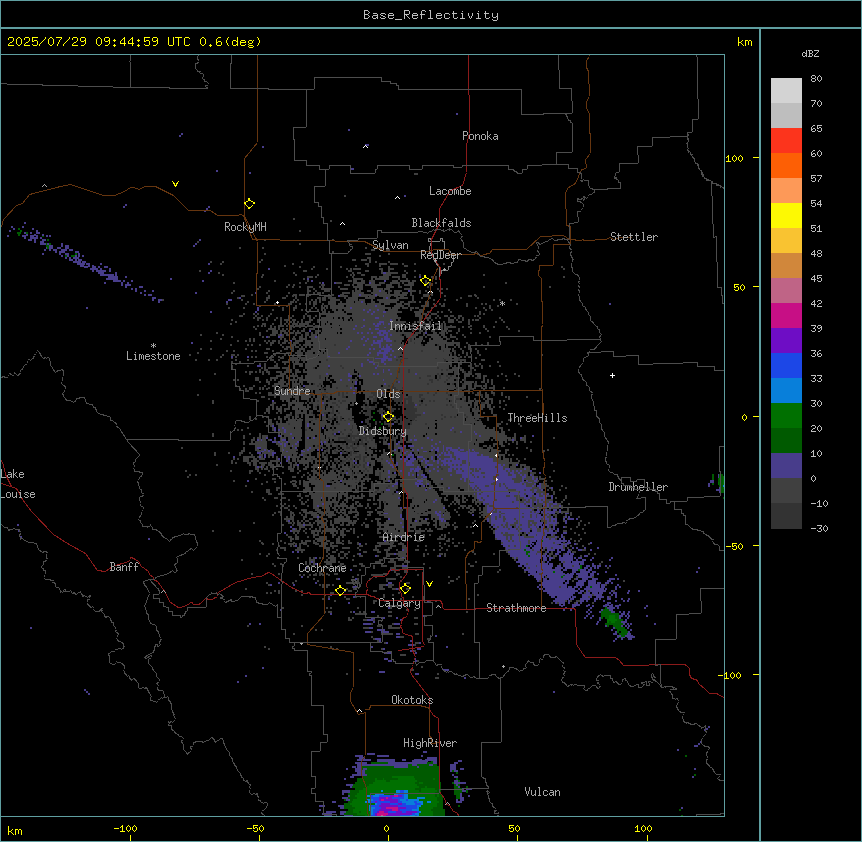Select the Ponoka city label
The height and width of the screenshot is (842, 862).
[480, 136]
